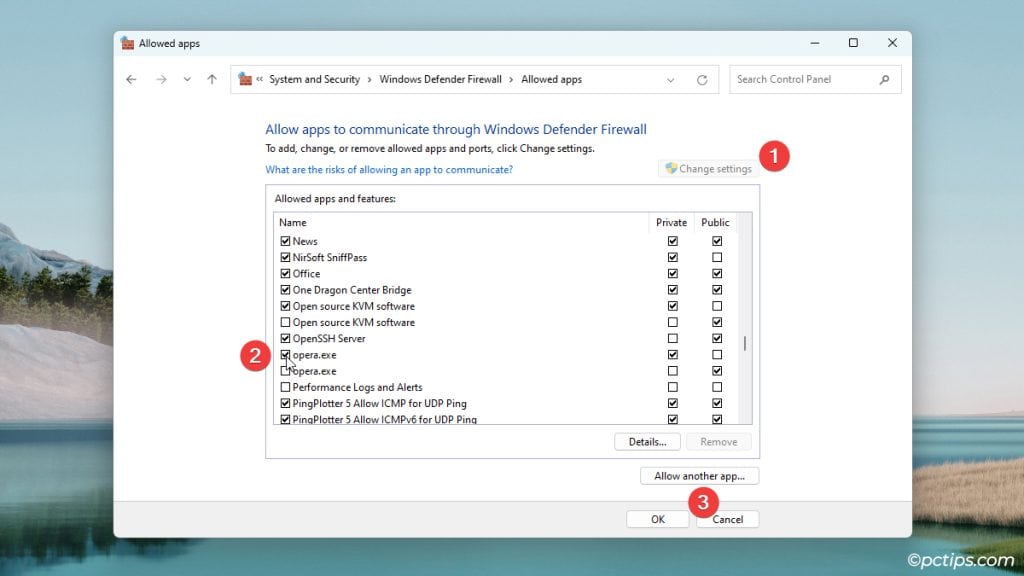Click the Allow another app button
Screen dimensions: 1024x576
tap(699, 475)
